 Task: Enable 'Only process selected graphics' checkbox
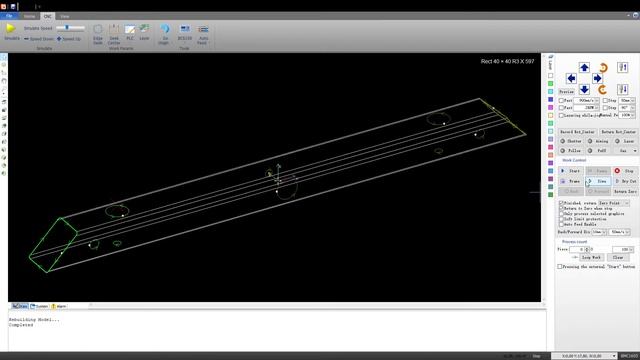[x=561, y=213]
